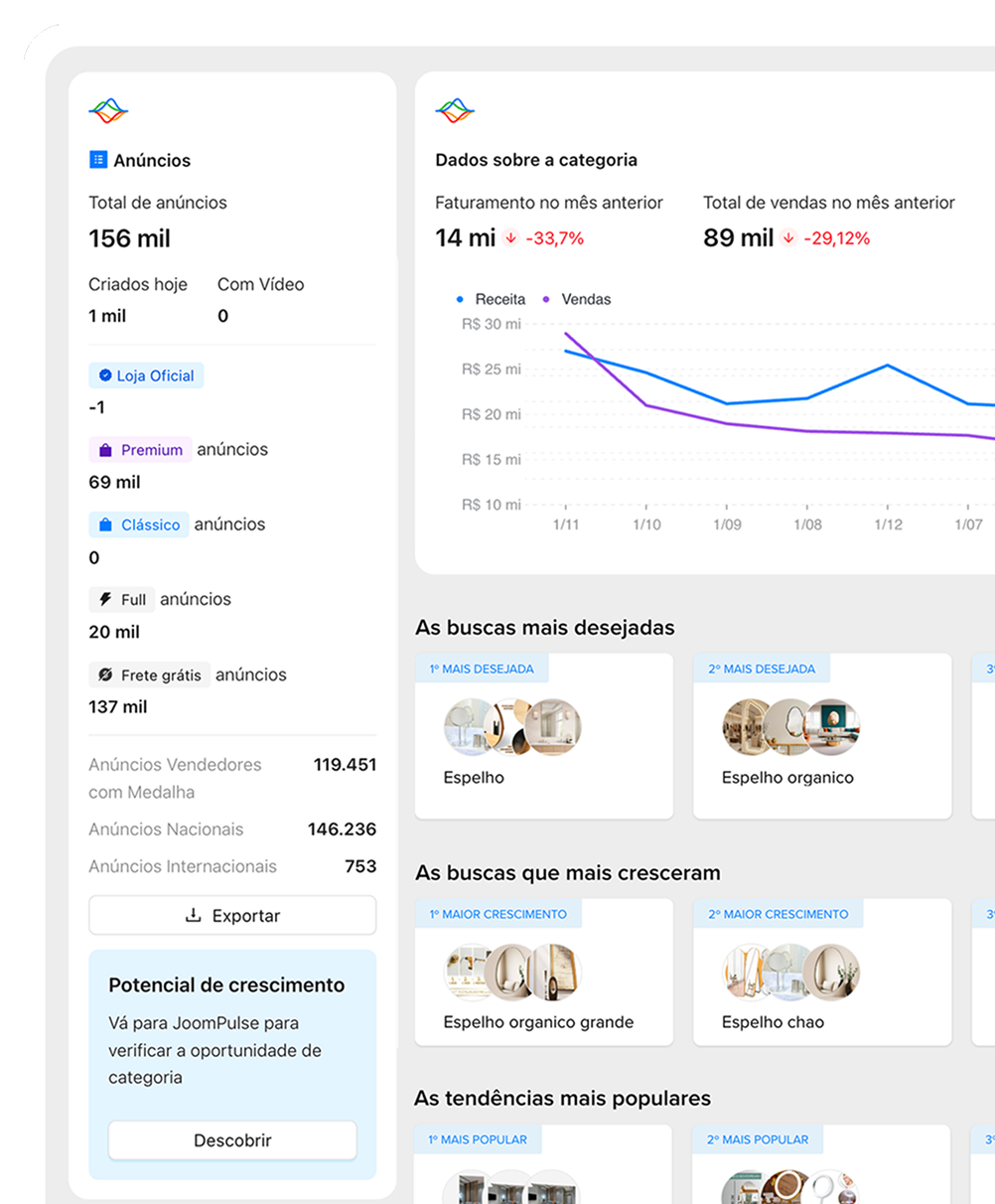The width and height of the screenshot is (995, 1204).
Task: Toggle the Vendas series in chart legend
Action: 577,299
